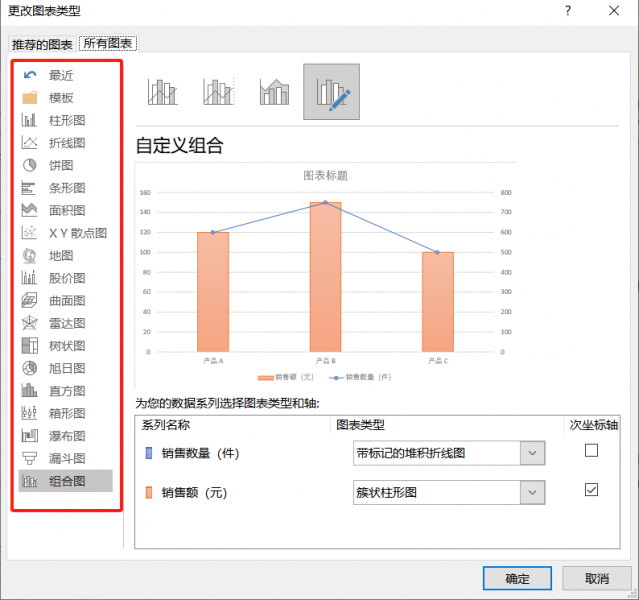The width and height of the screenshot is (639, 600).
Task: Pick clustered column-line combo subtype
Action: tap(163, 92)
